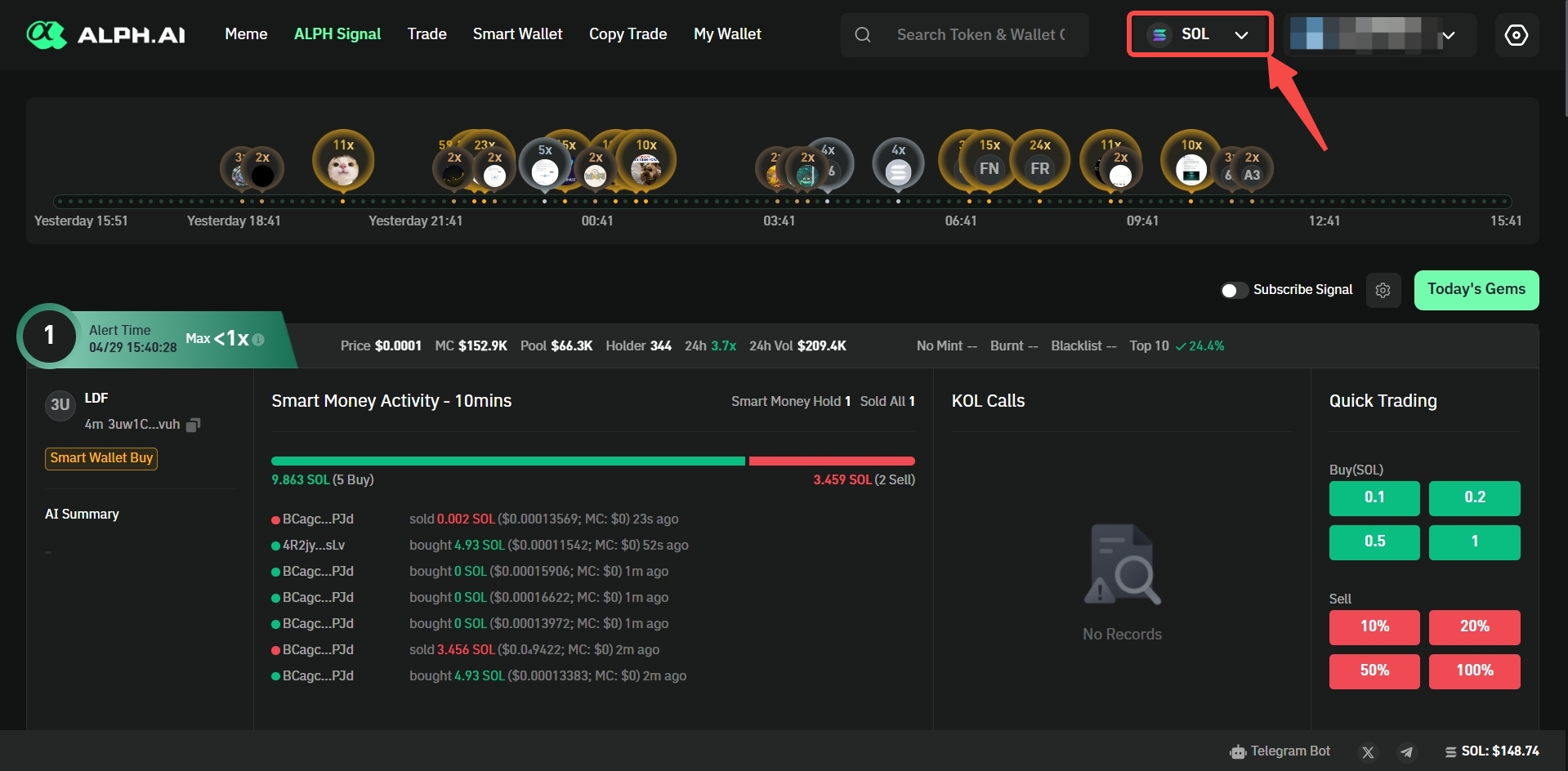Screen dimensions: 1568x771
Task: Open the Telegram Bot link
Action: (1280, 751)
